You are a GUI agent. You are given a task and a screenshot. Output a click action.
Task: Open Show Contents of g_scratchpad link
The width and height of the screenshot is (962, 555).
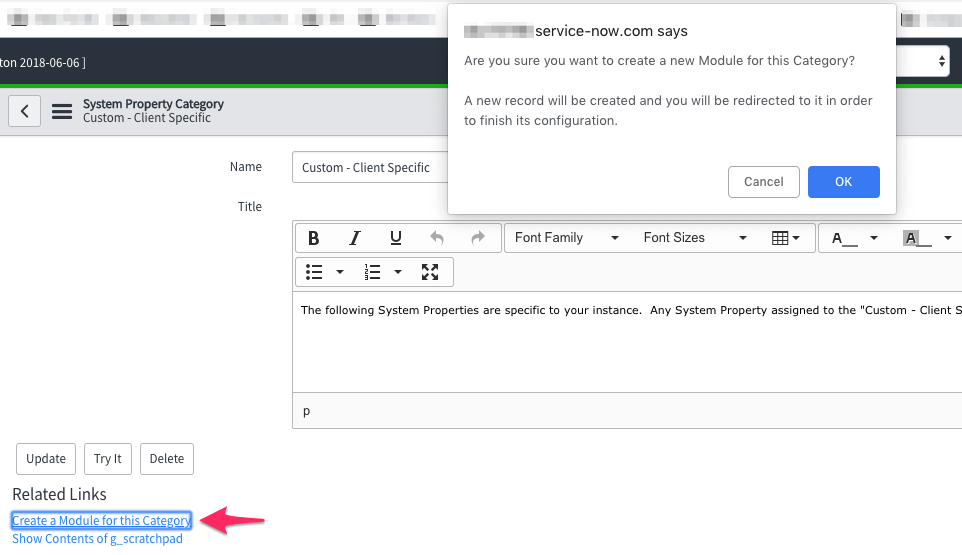[x=98, y=539]
